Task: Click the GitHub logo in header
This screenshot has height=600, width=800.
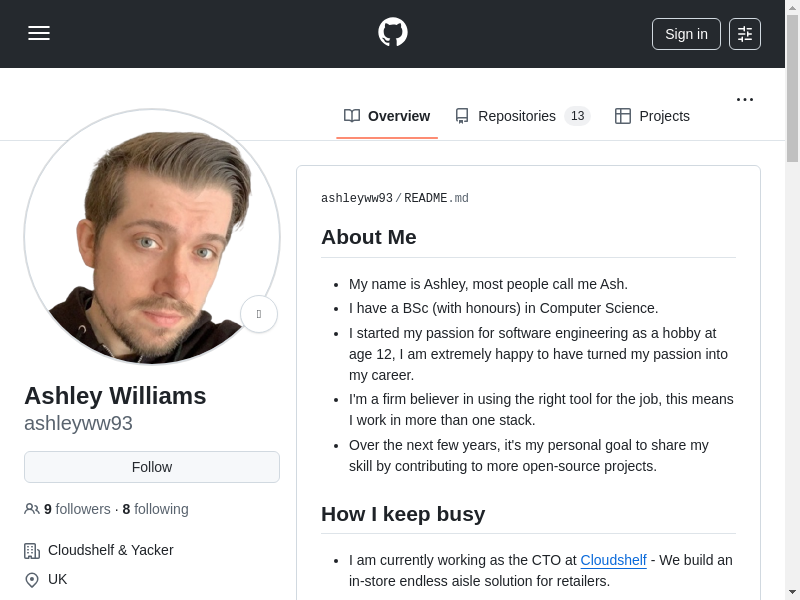Action: (392, 33)
